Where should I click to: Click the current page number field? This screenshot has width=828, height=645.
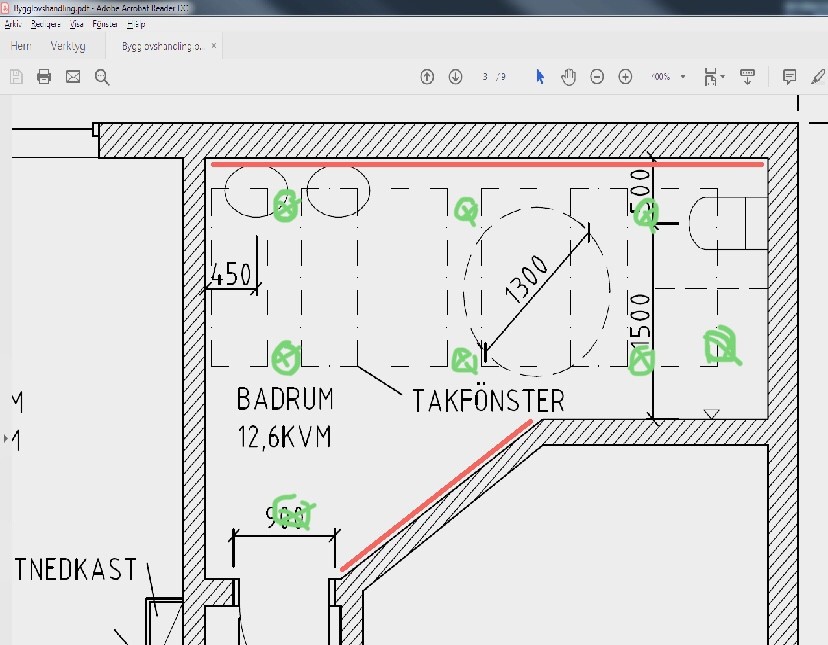[x=485, y=77]
